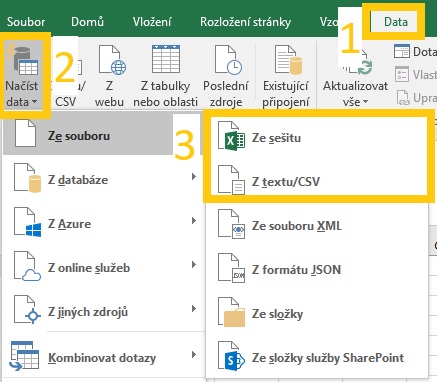Expand the Z databáze submenu arrow

(x=194, y=177)
